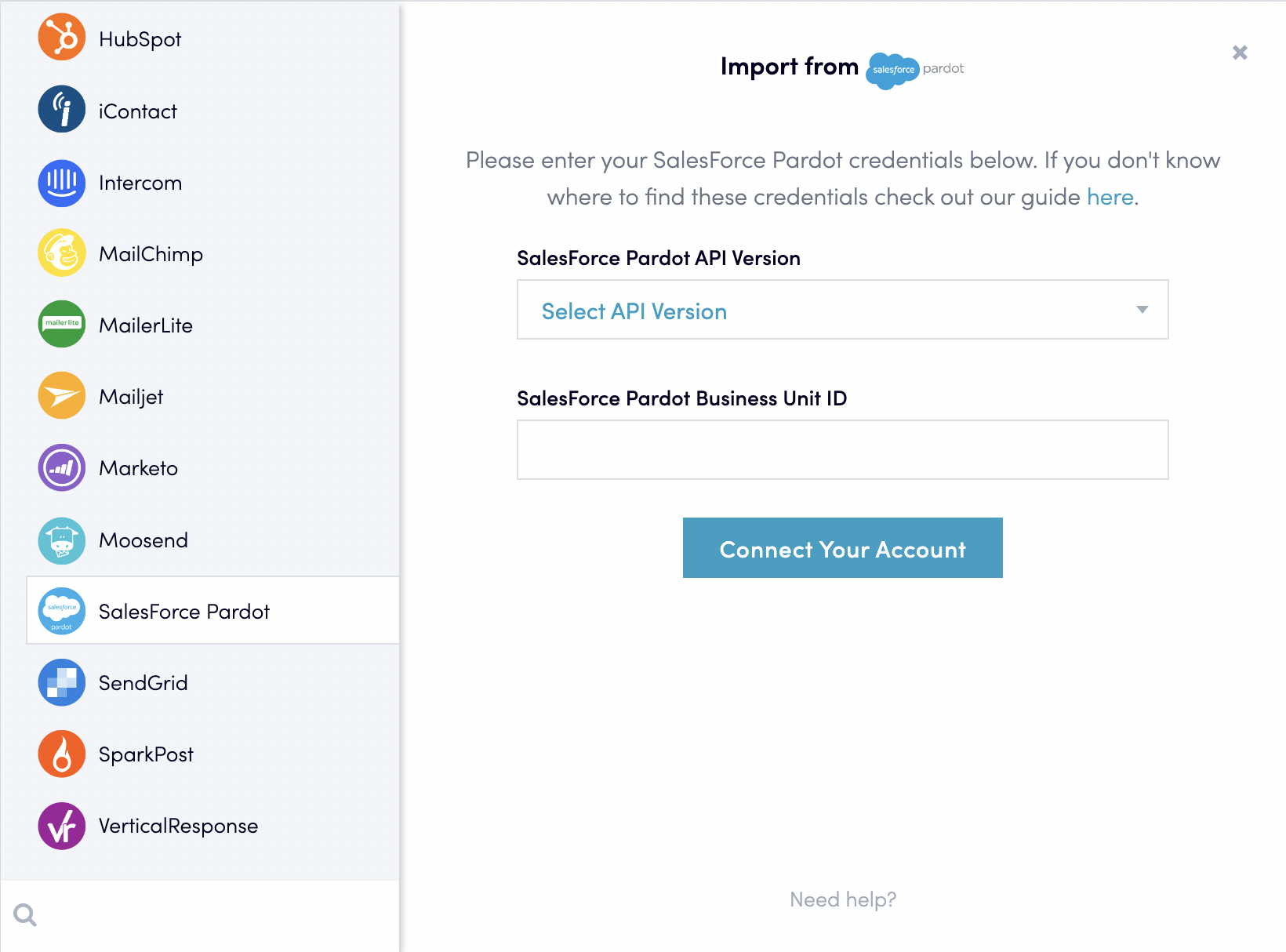The width and height of the screenshot is (1286, 952).
Task: Click the HubSpot logo icon
Action: (62, 37)
